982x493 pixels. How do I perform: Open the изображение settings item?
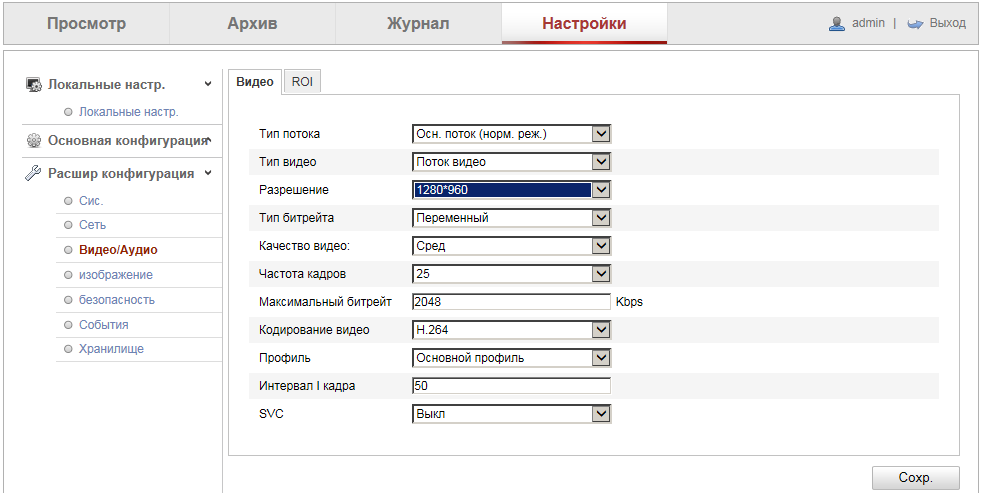pyautogui.click(x=116, y=275)
